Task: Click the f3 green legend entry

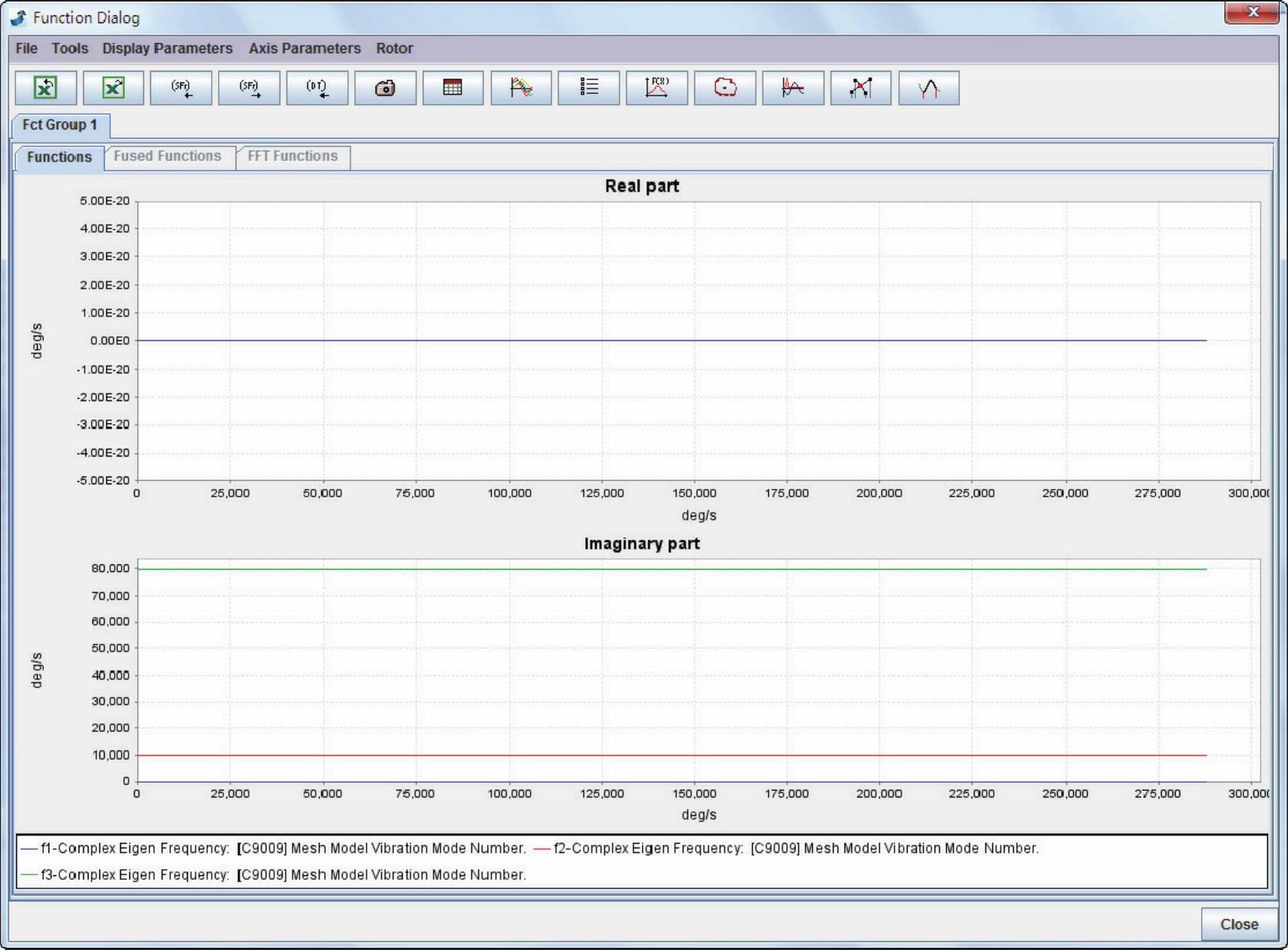Action: pyautogui.click(x=273, y=875)
